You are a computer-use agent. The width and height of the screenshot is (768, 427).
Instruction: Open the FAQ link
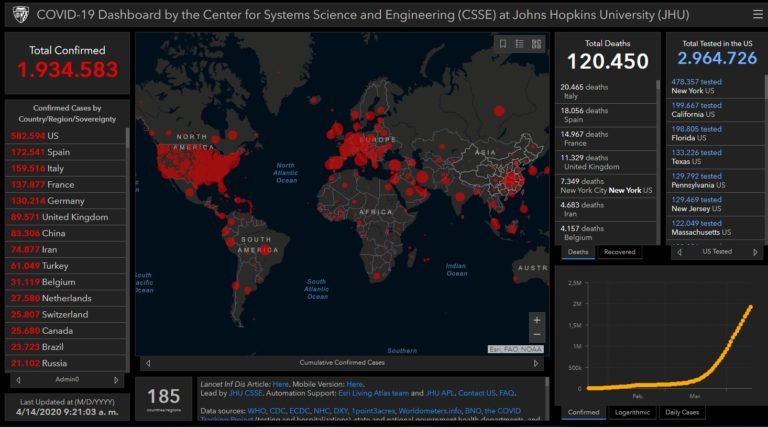click(507, 394)
